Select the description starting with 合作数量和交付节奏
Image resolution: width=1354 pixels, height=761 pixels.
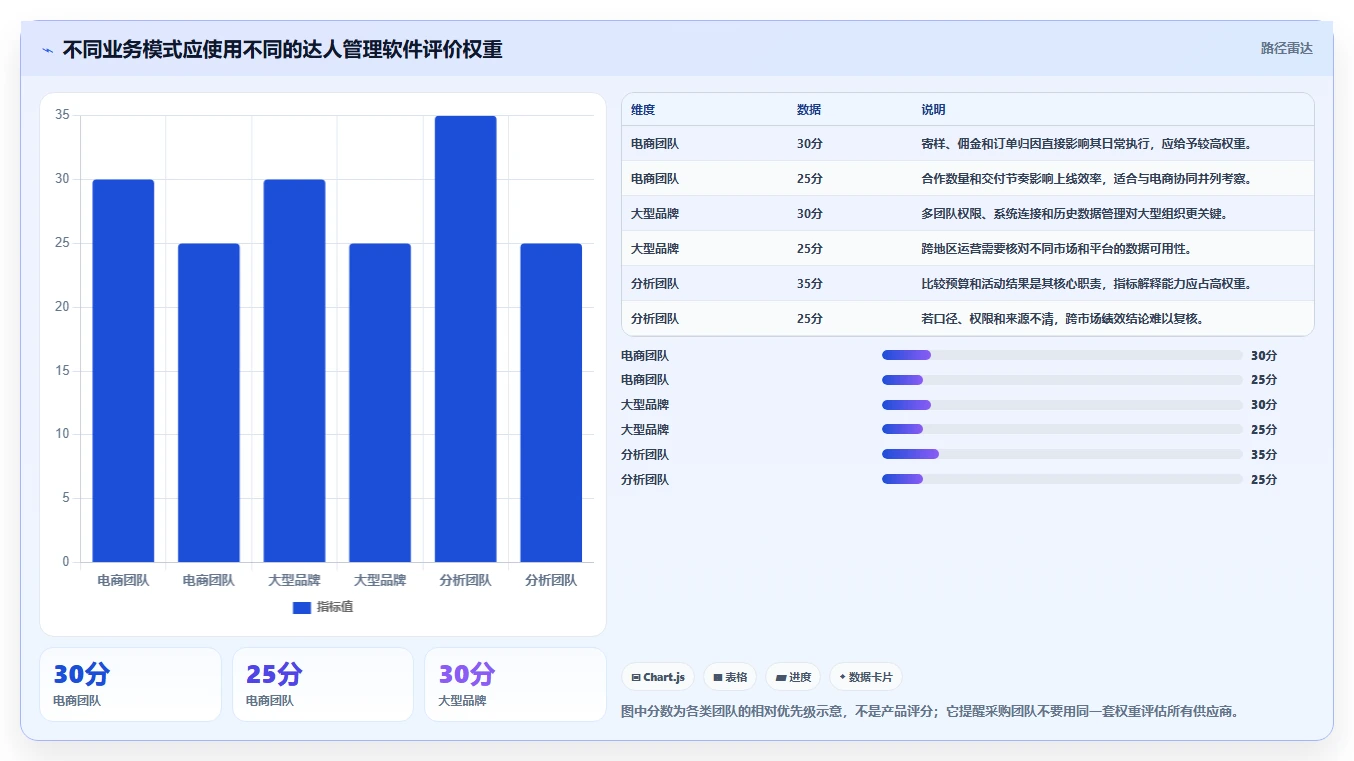[x=1086, y=179]
